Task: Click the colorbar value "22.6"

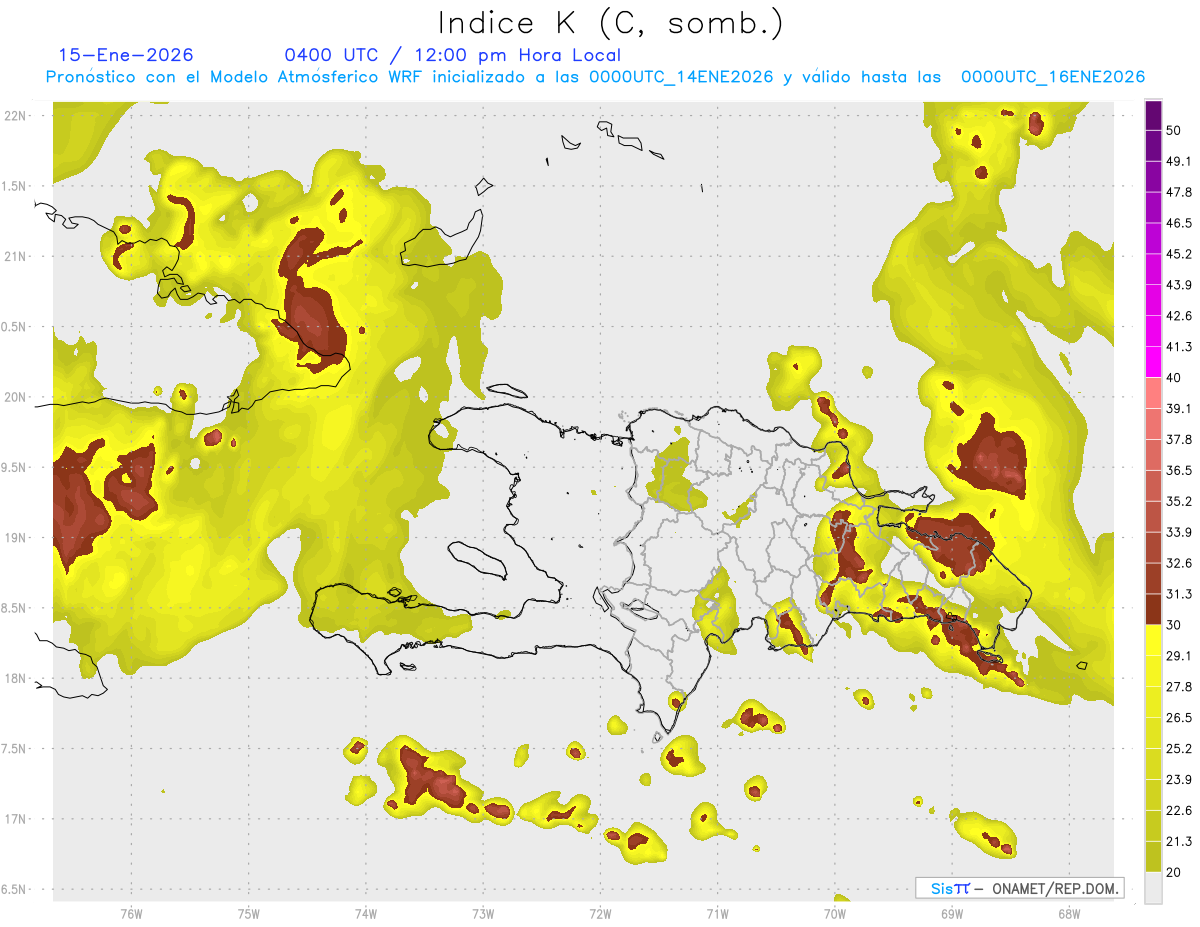Action: 1179,810
